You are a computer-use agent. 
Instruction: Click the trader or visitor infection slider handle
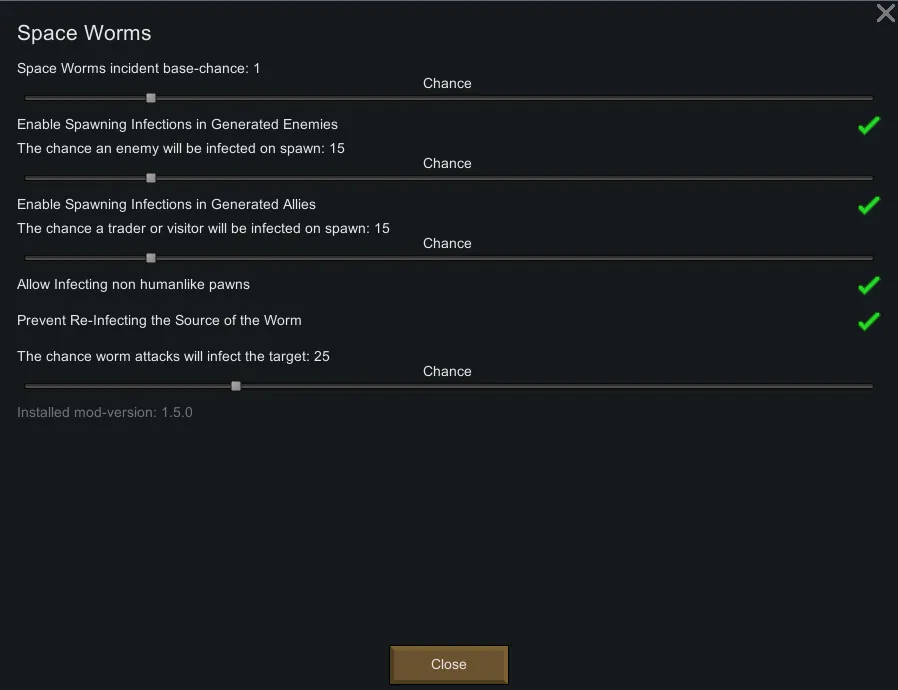click(151, 258)
